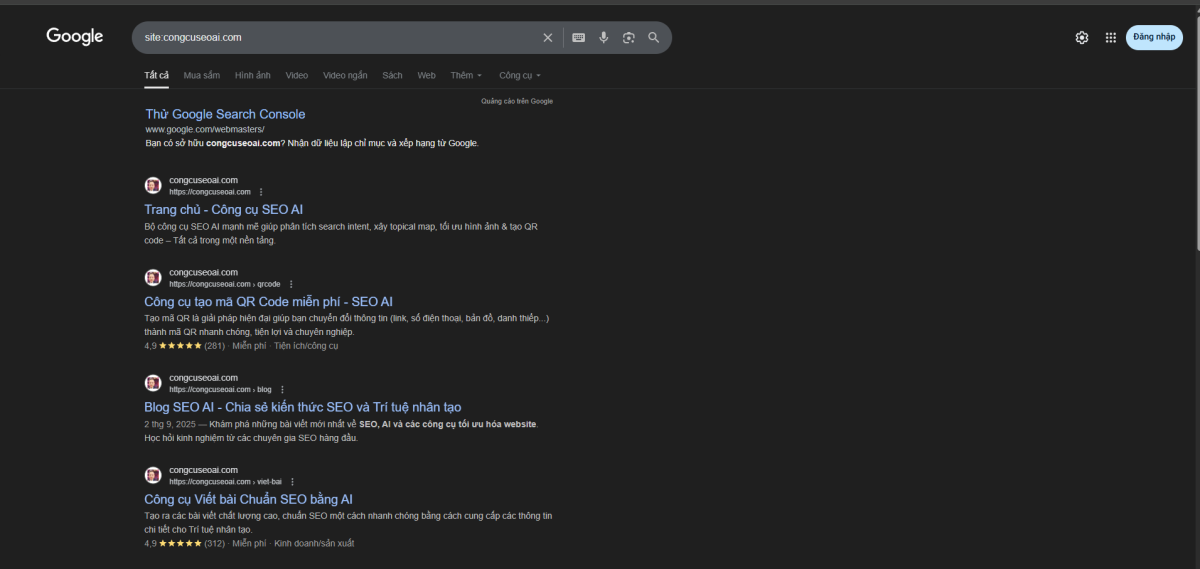Click the https://congcuseoai.com › viet-bai breadcrumb

pyautogui.click(x=226, y=481)
